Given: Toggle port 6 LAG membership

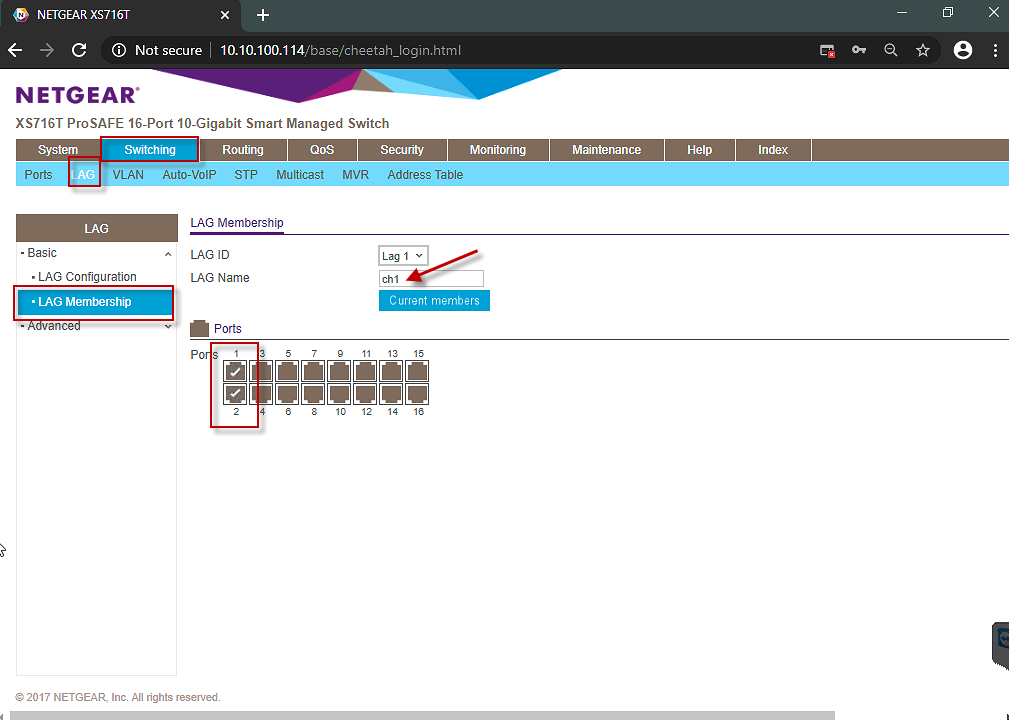Looking at the screenshot, I should (287, 394).
